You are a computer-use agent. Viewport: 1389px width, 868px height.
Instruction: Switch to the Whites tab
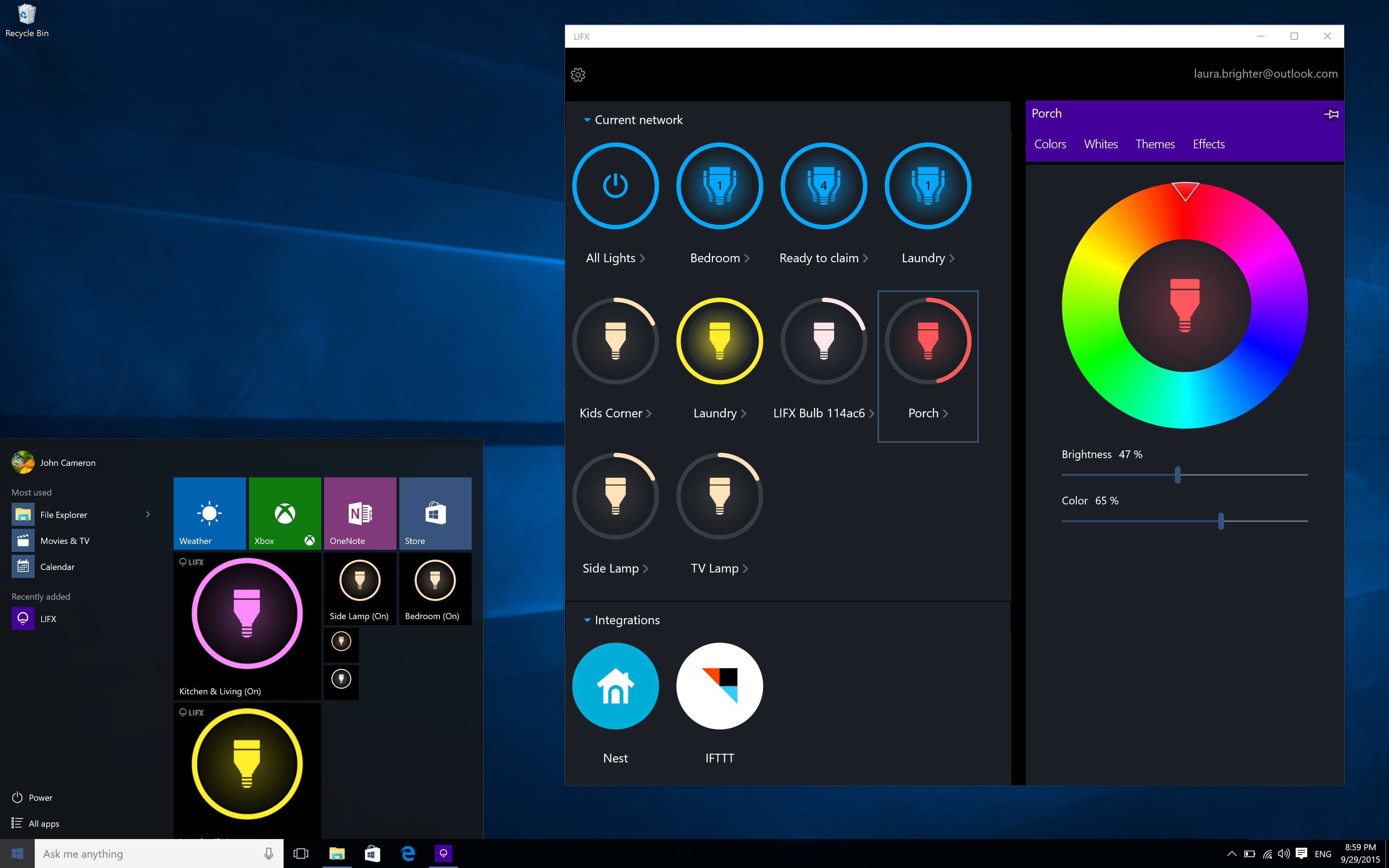1100,144
